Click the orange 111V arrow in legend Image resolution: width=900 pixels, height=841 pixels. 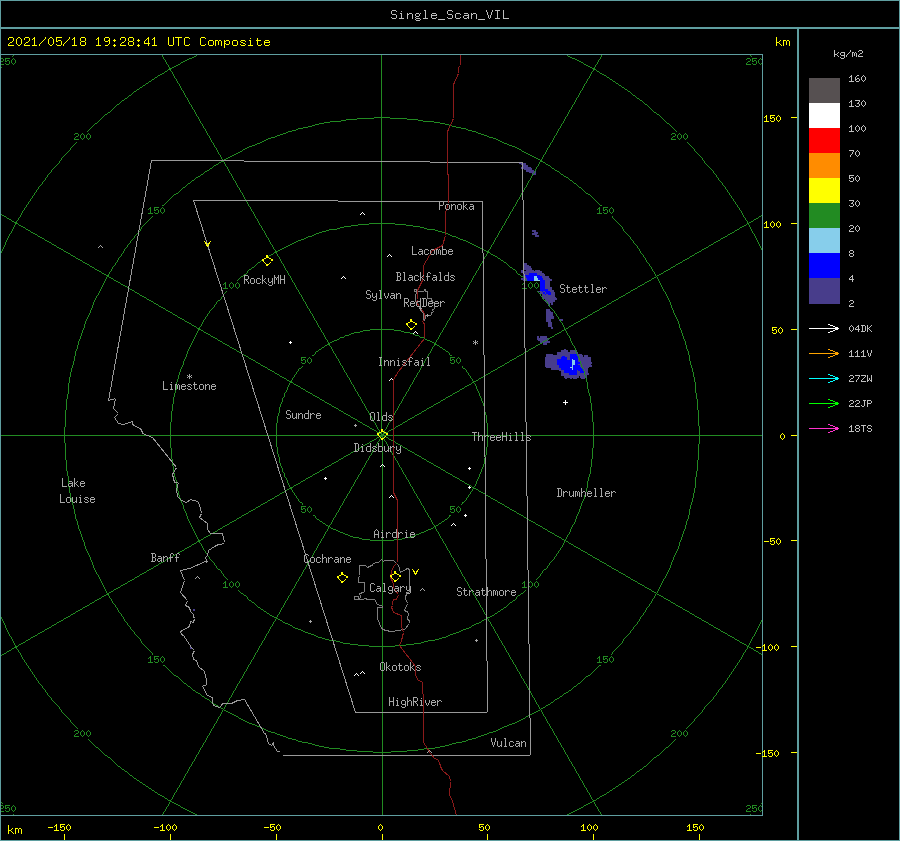click(x=824, y=354)
